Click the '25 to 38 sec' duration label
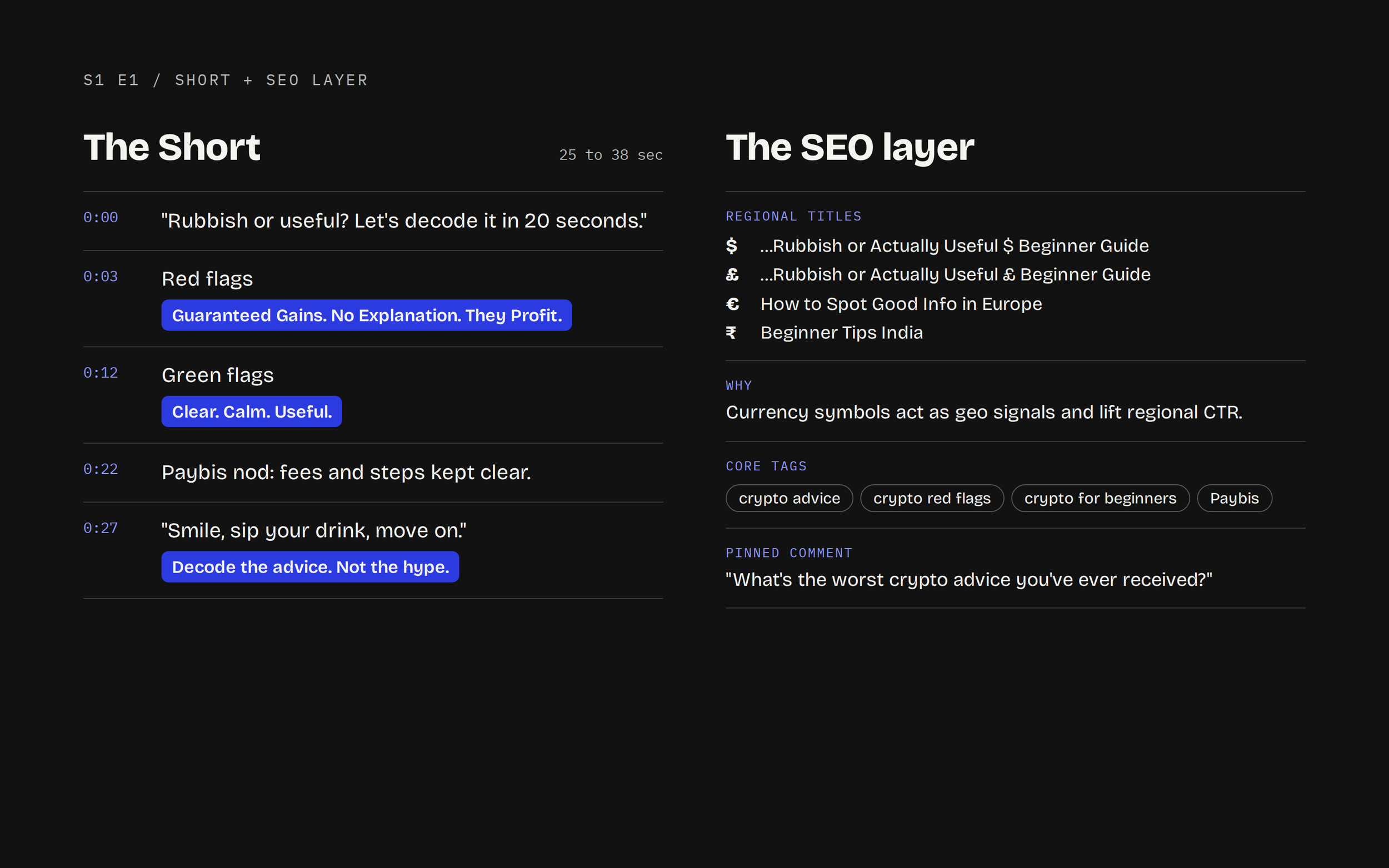The height and width of the screenshot is (868, 1389). pos(611,155)
